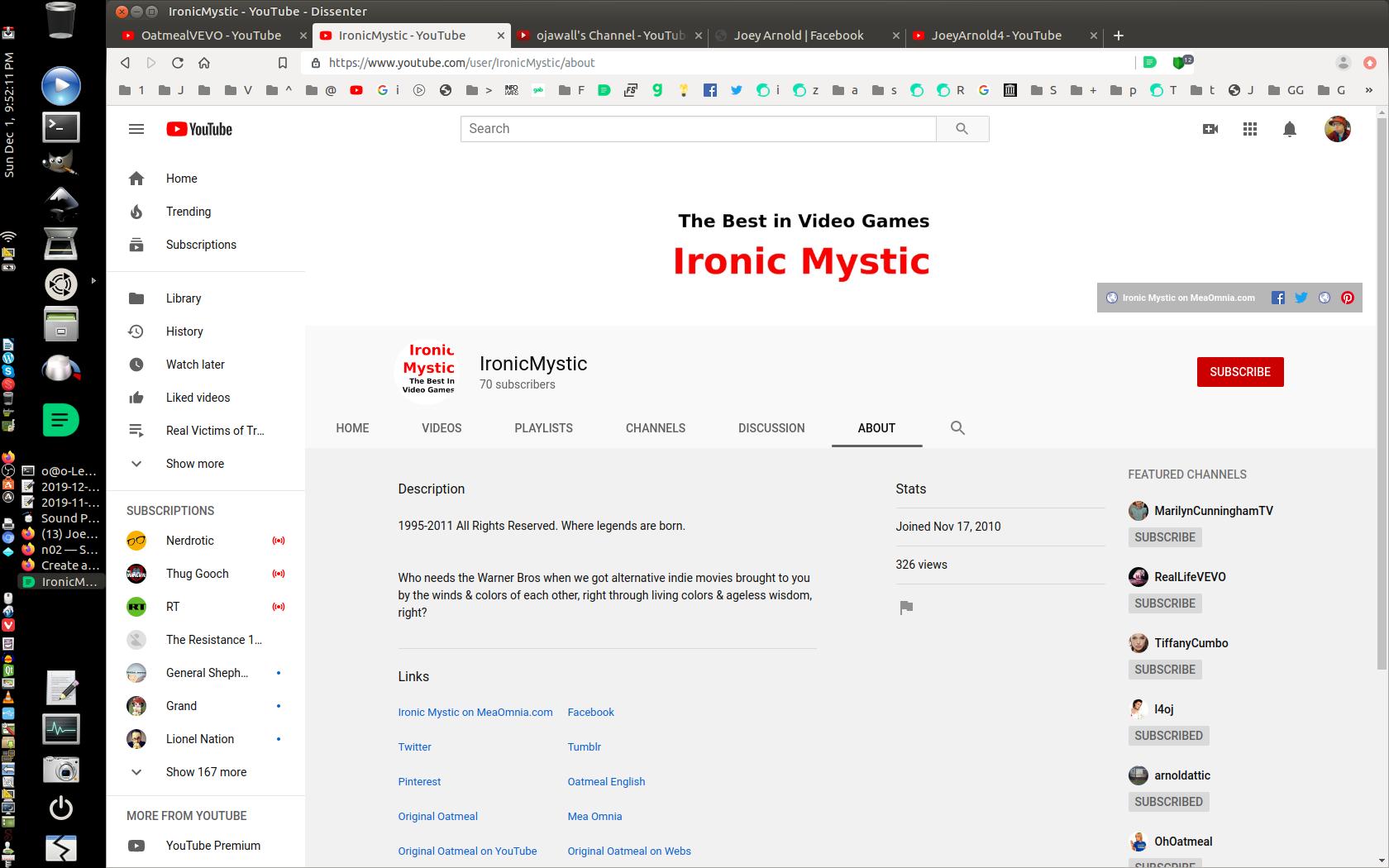This screenshot has width=1389, height=868.
Task: Click the report user flag icon
Action: point(906,608)
